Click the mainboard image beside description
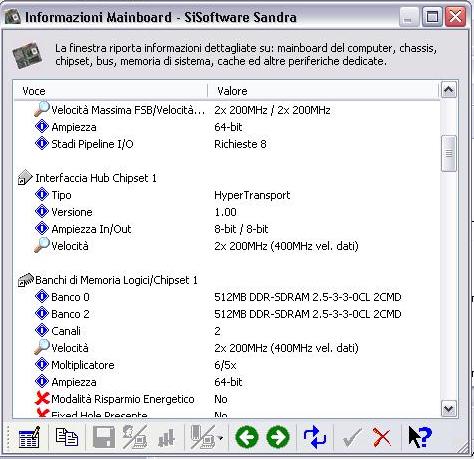The height and width of the screenshot is (459, 474). 27,55
